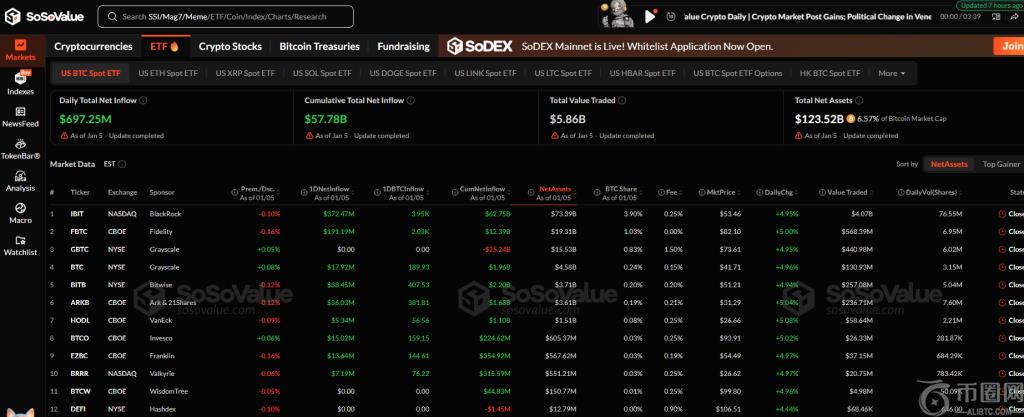1024x417 pixels.
Task: Open the Fundraising tab
Action: tap(404, 46)
